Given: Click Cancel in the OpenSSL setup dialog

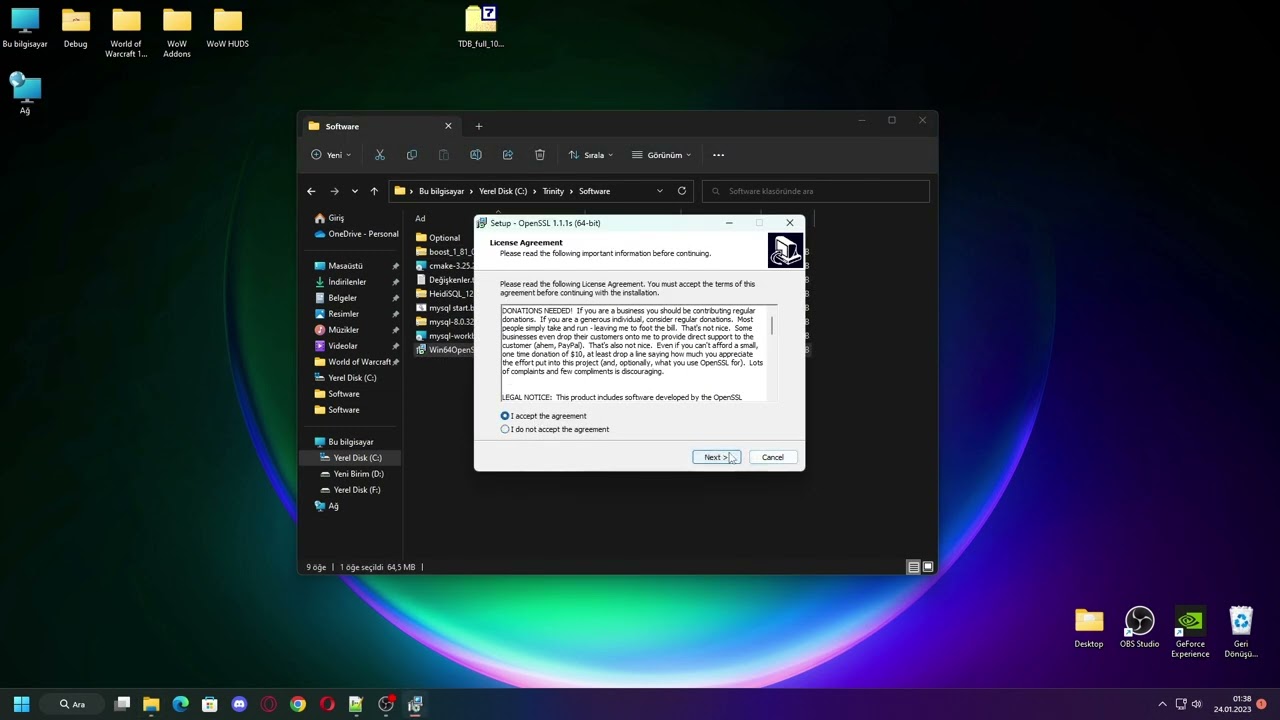Looking at the screenshot, I should (773, 457).
